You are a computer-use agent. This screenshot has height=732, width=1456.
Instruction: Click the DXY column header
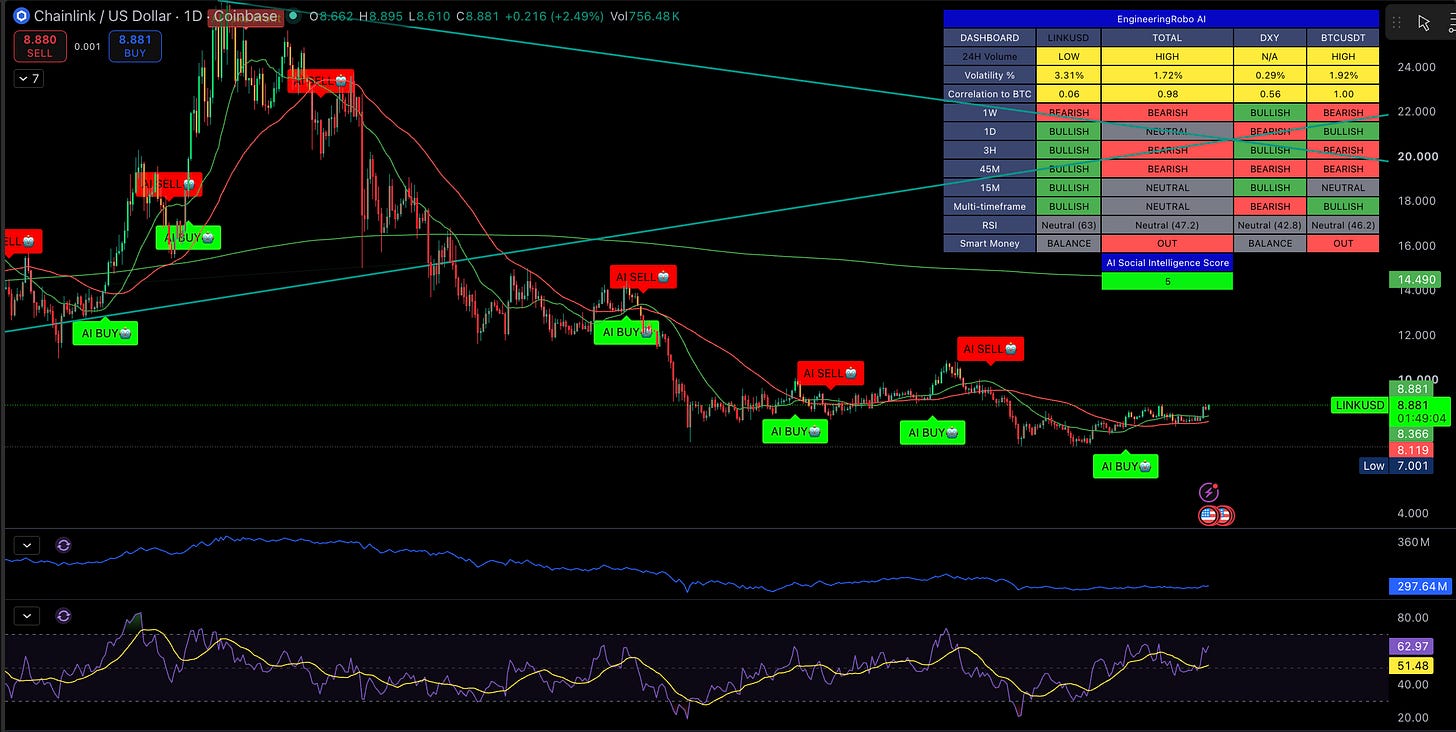pos(1270,38)
